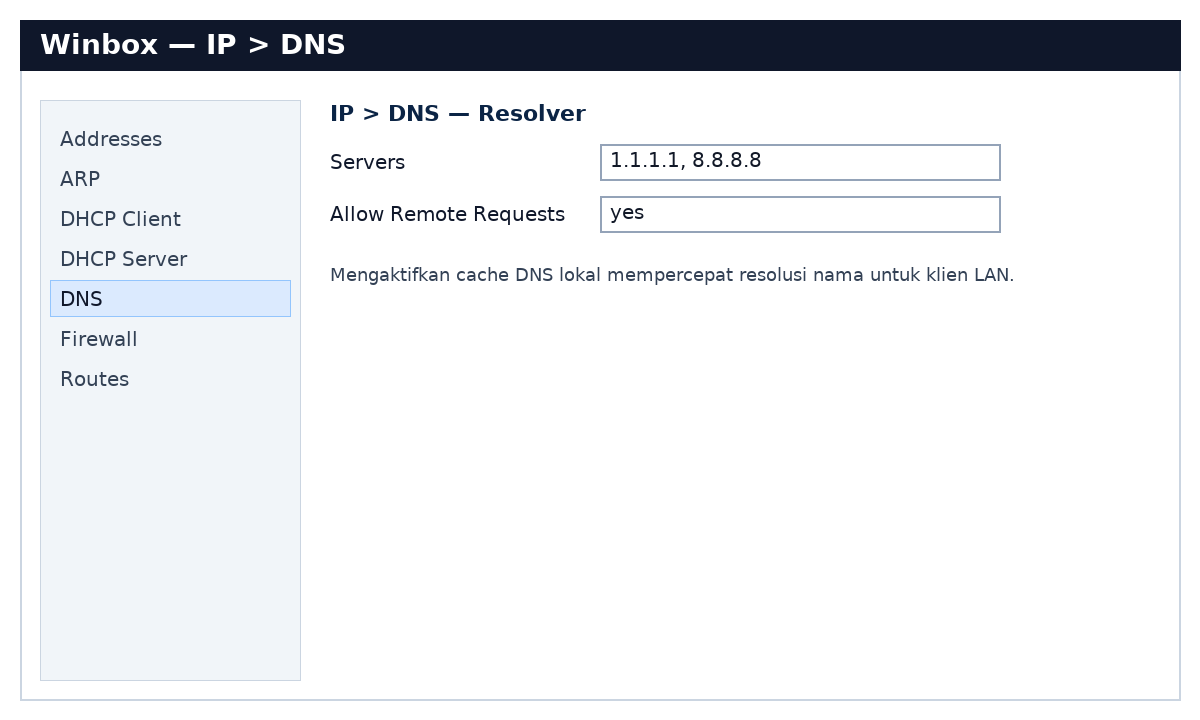
Task: Open the DHCP Server page
Action: [x=124, y=259]
